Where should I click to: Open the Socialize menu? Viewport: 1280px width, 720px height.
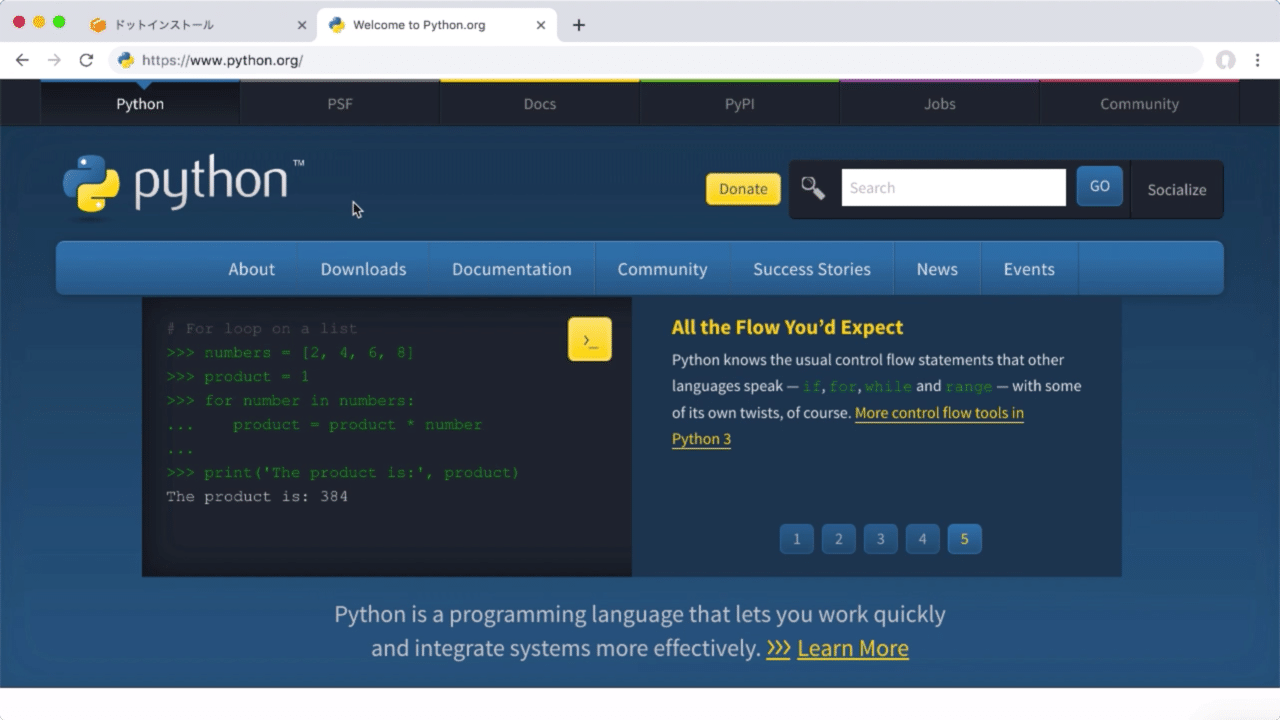[x=1177, y=190]
